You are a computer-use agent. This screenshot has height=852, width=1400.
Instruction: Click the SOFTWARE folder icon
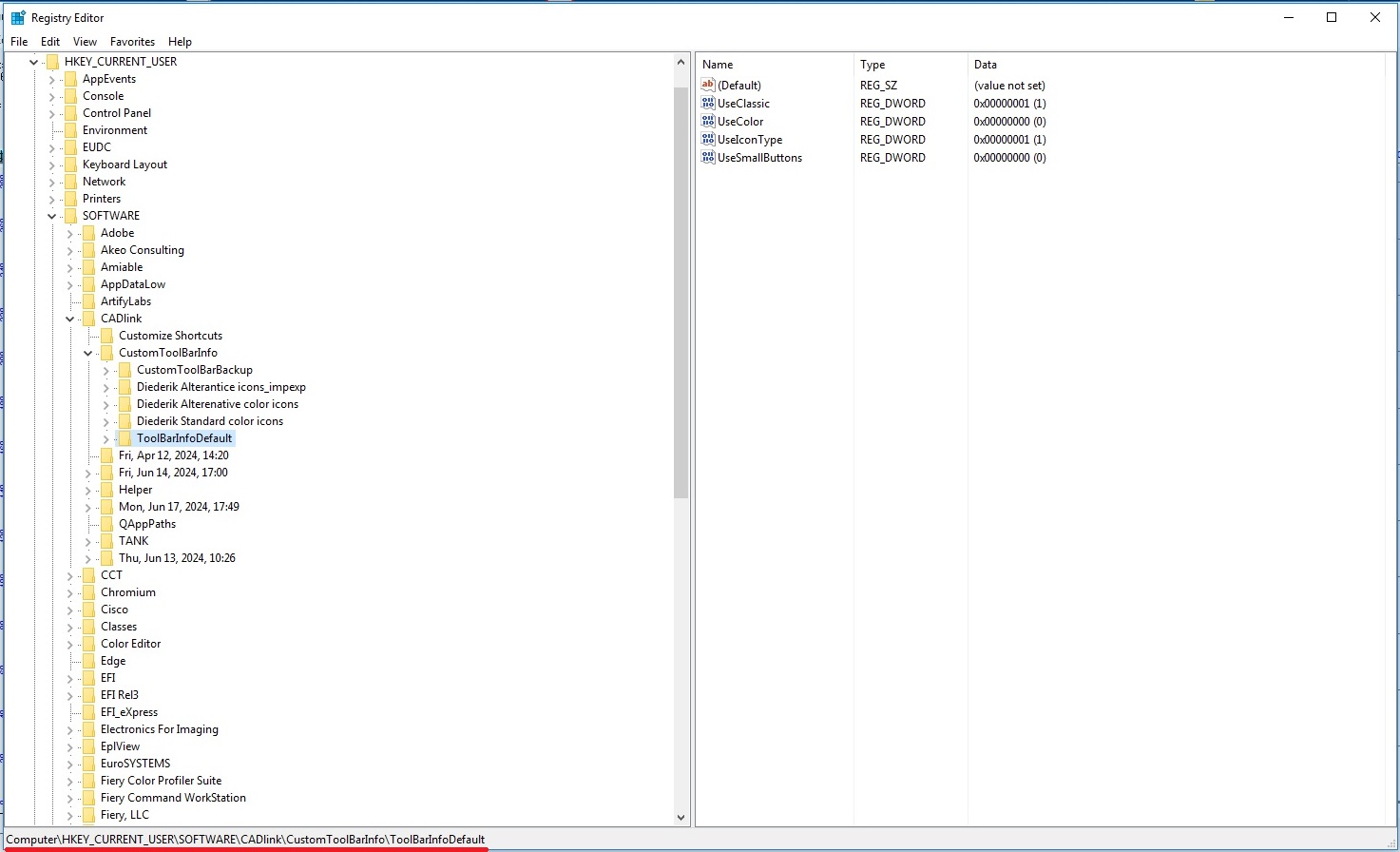tap(70, 216)
